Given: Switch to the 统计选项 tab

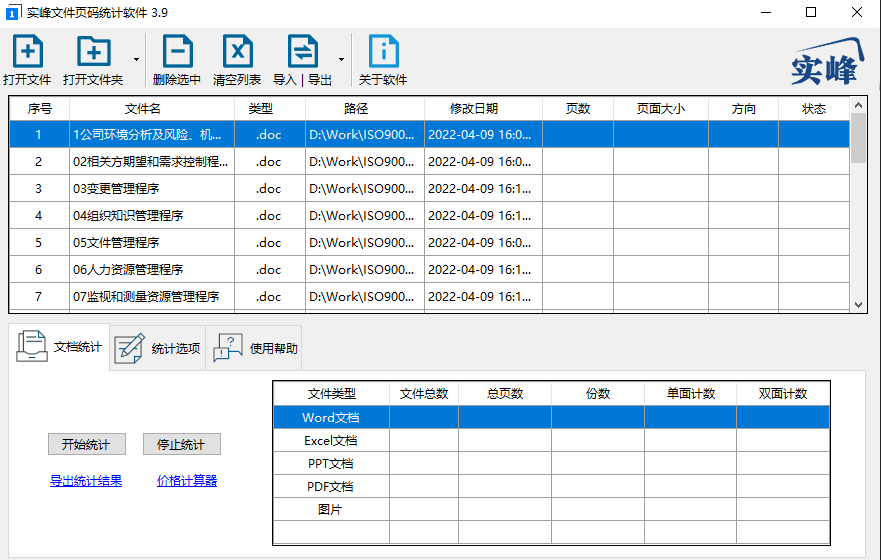Looking at the screenshot, I should [x=158, y=348].
